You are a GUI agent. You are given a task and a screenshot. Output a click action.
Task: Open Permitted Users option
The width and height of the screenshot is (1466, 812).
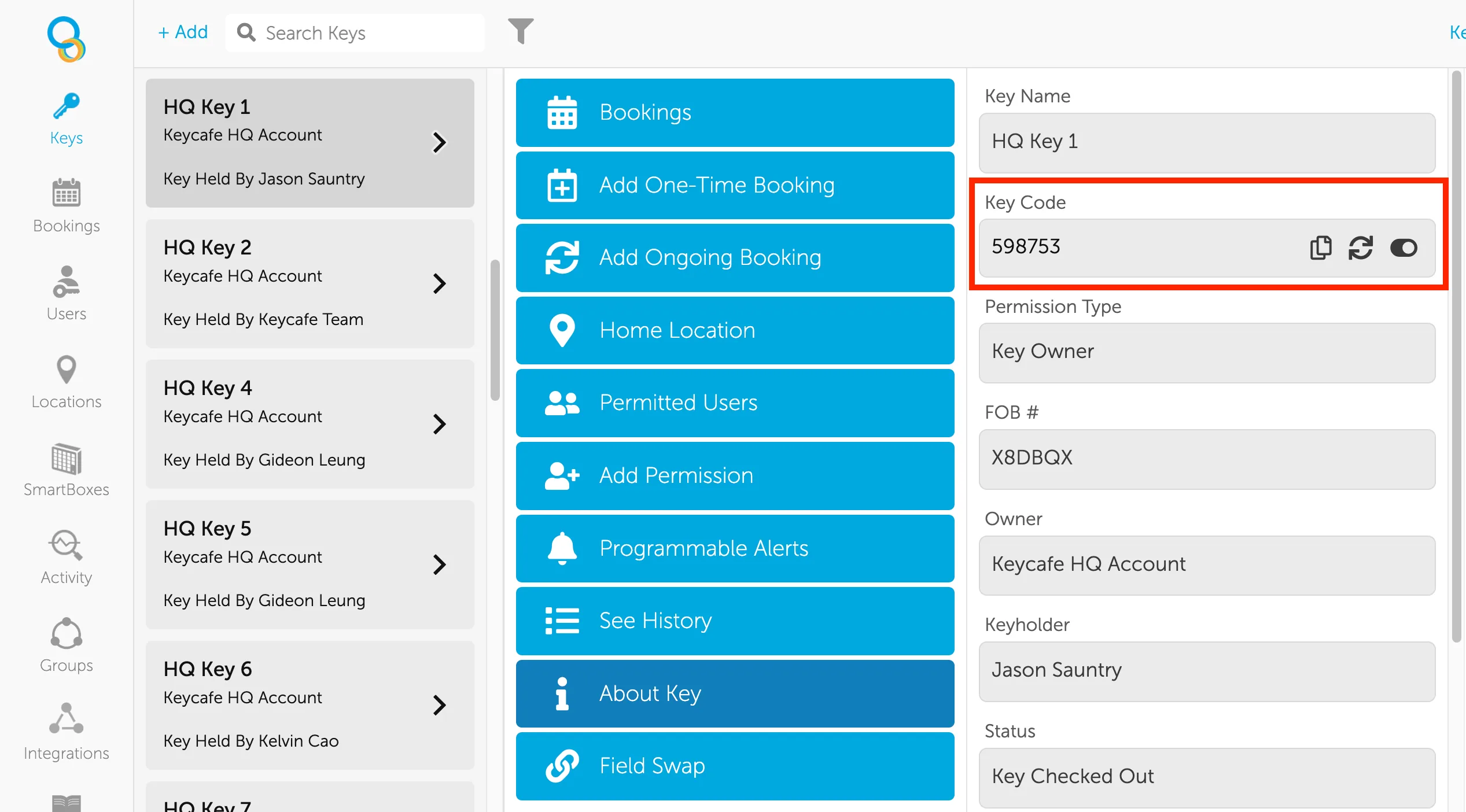[735, 403]
